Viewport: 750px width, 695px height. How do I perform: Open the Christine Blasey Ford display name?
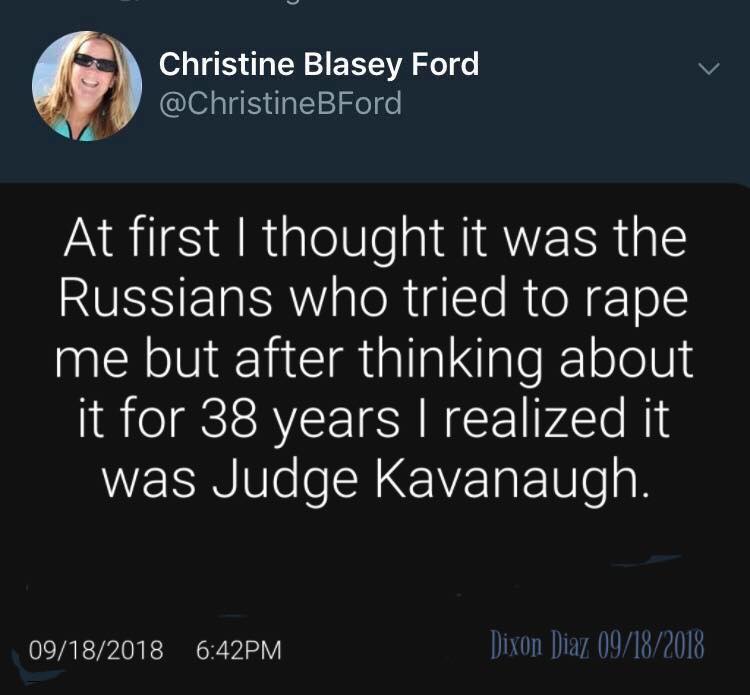click(319, 65)
